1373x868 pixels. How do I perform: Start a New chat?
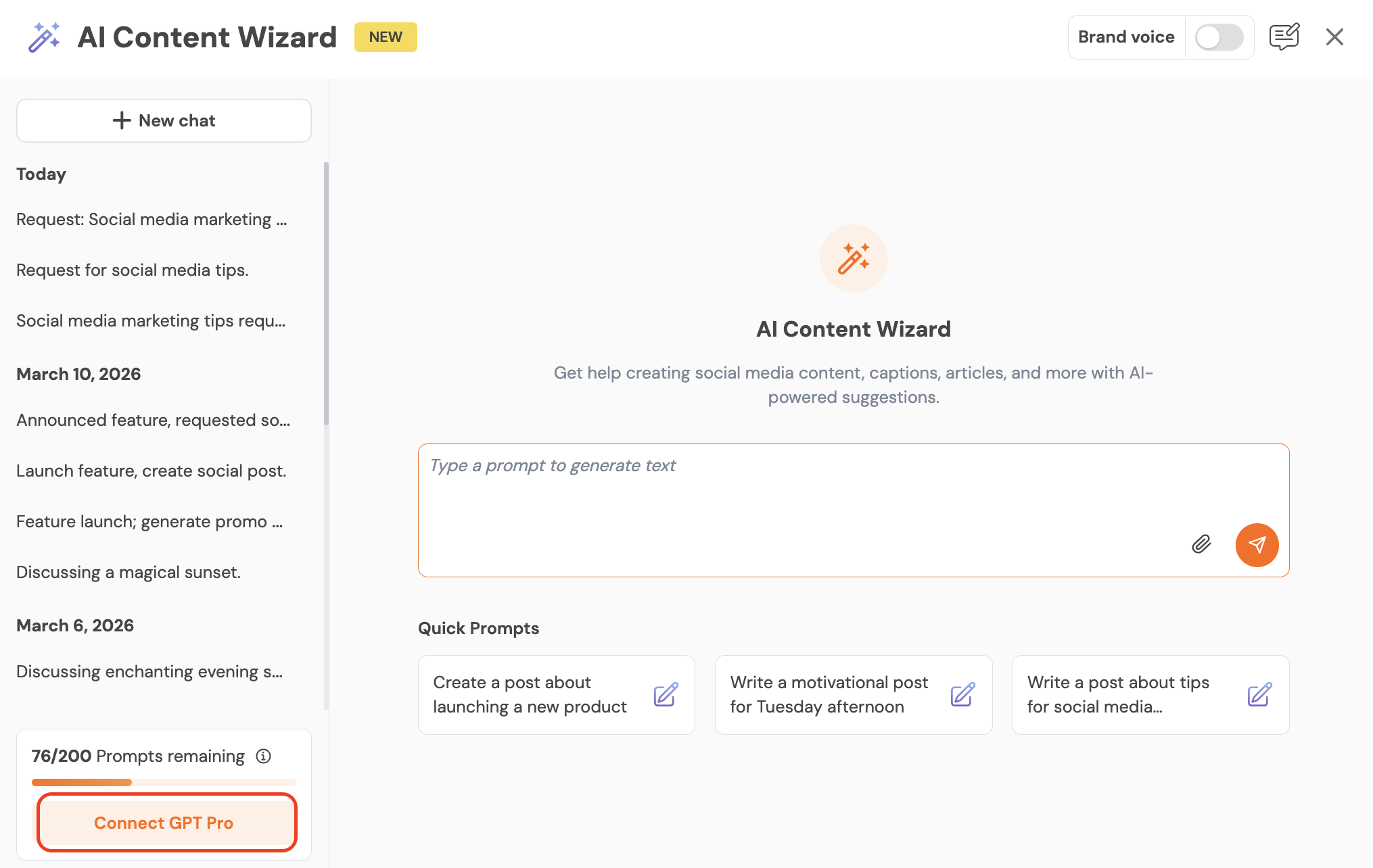164,120
